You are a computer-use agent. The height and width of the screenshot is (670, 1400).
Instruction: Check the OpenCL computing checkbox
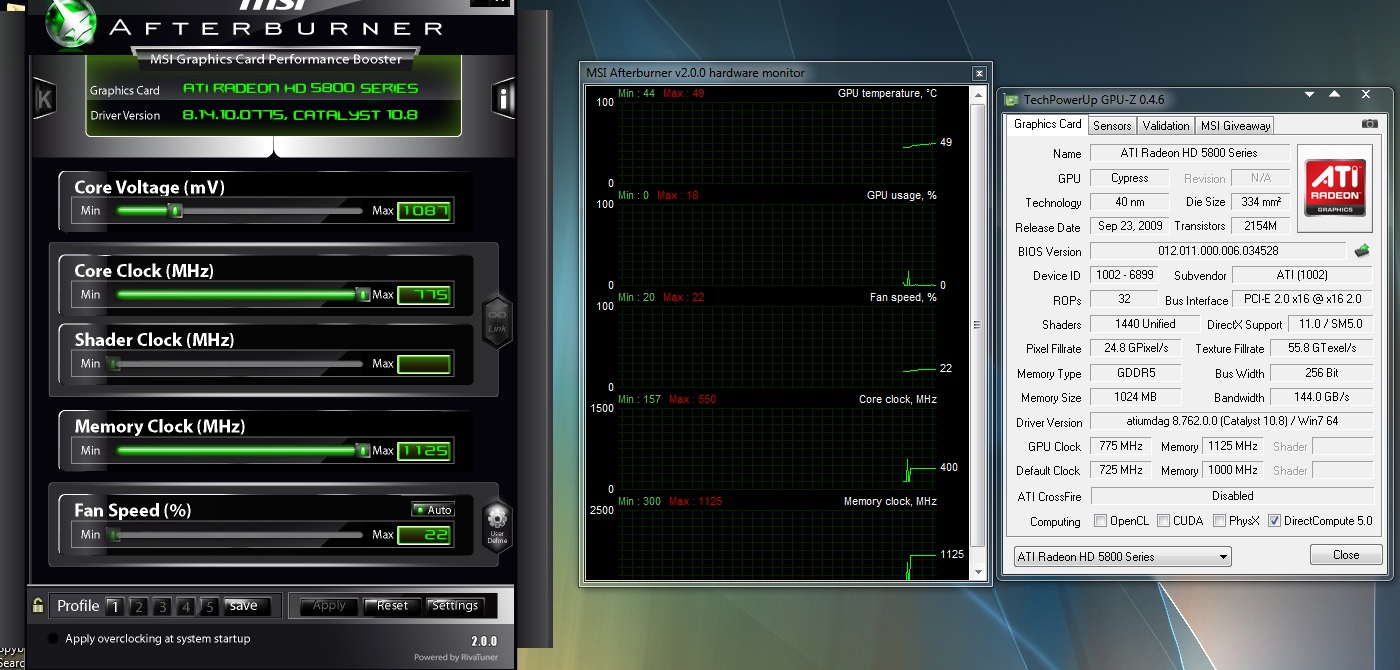click(1100, 521)
